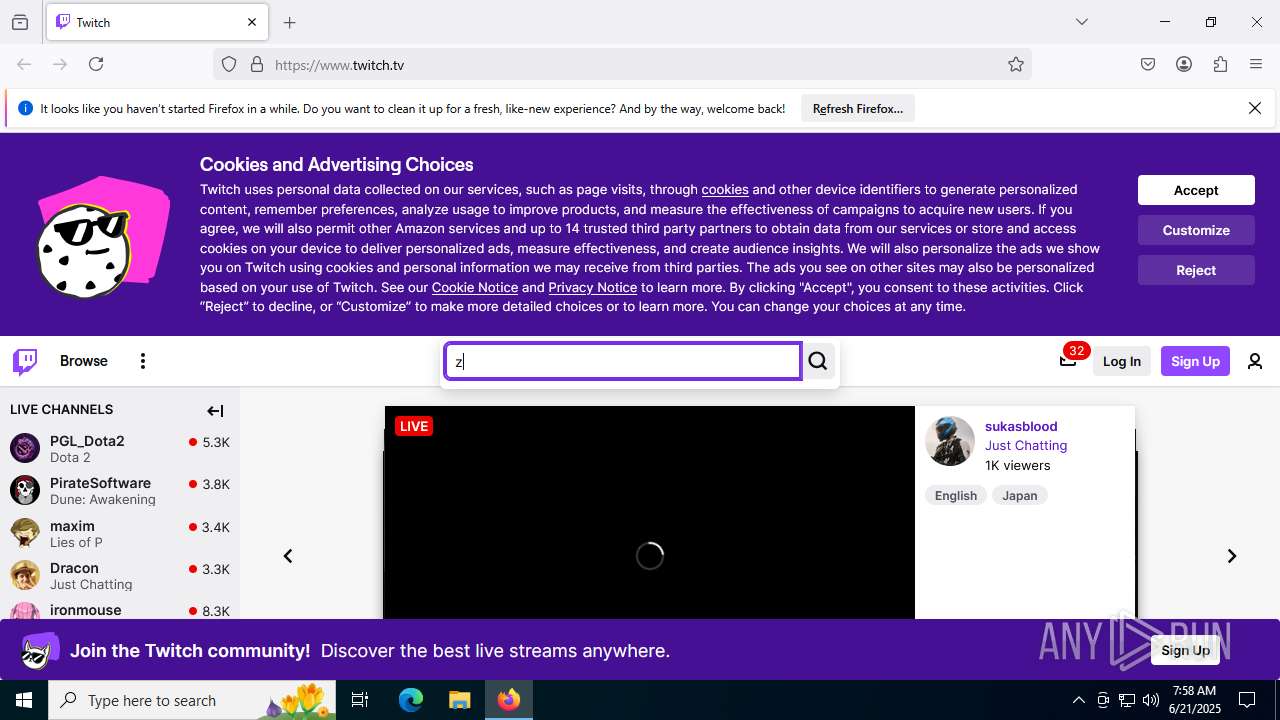1280x720 pixels.
Task: Open the Cookie Notice link
Action: 475,287
